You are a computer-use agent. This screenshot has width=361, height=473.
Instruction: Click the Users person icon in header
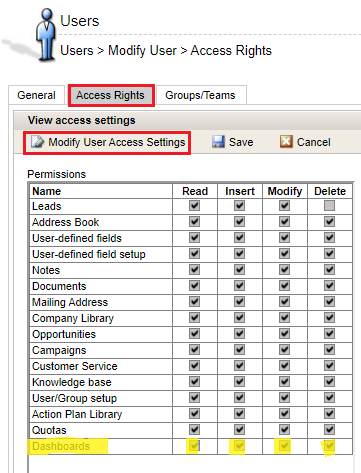47,34
